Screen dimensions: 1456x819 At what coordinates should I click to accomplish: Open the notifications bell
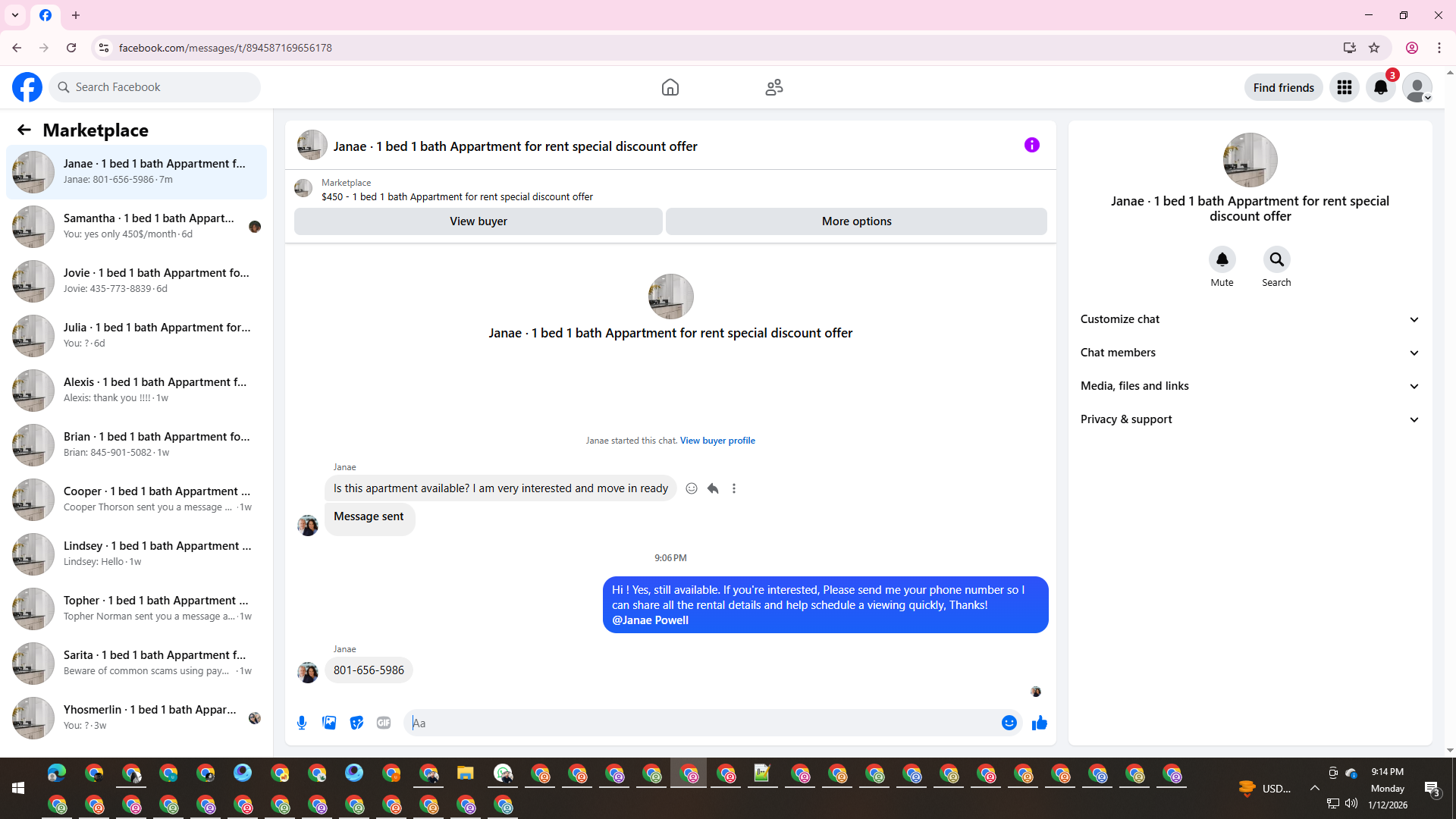click(x=1380, y=87)
